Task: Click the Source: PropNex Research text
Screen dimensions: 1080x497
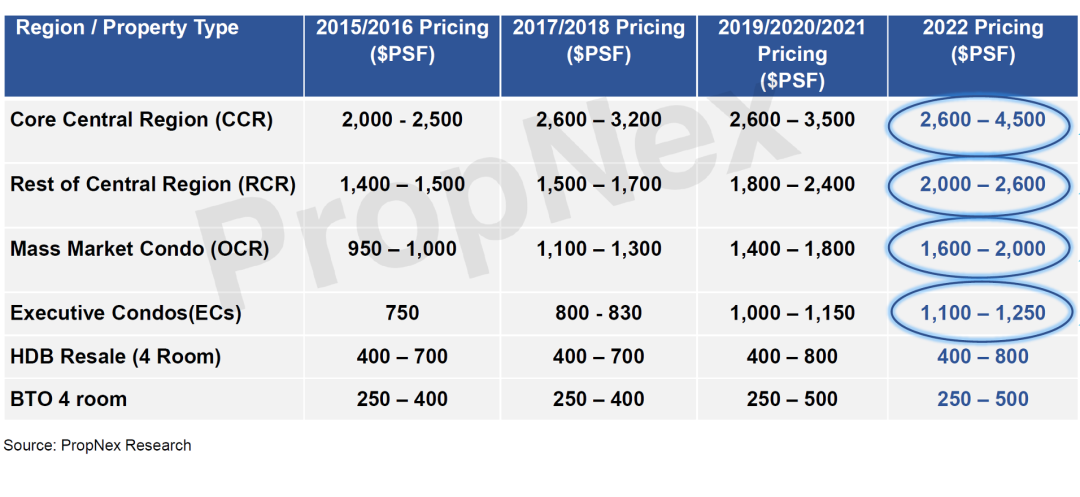Action: tap(97, 445)
